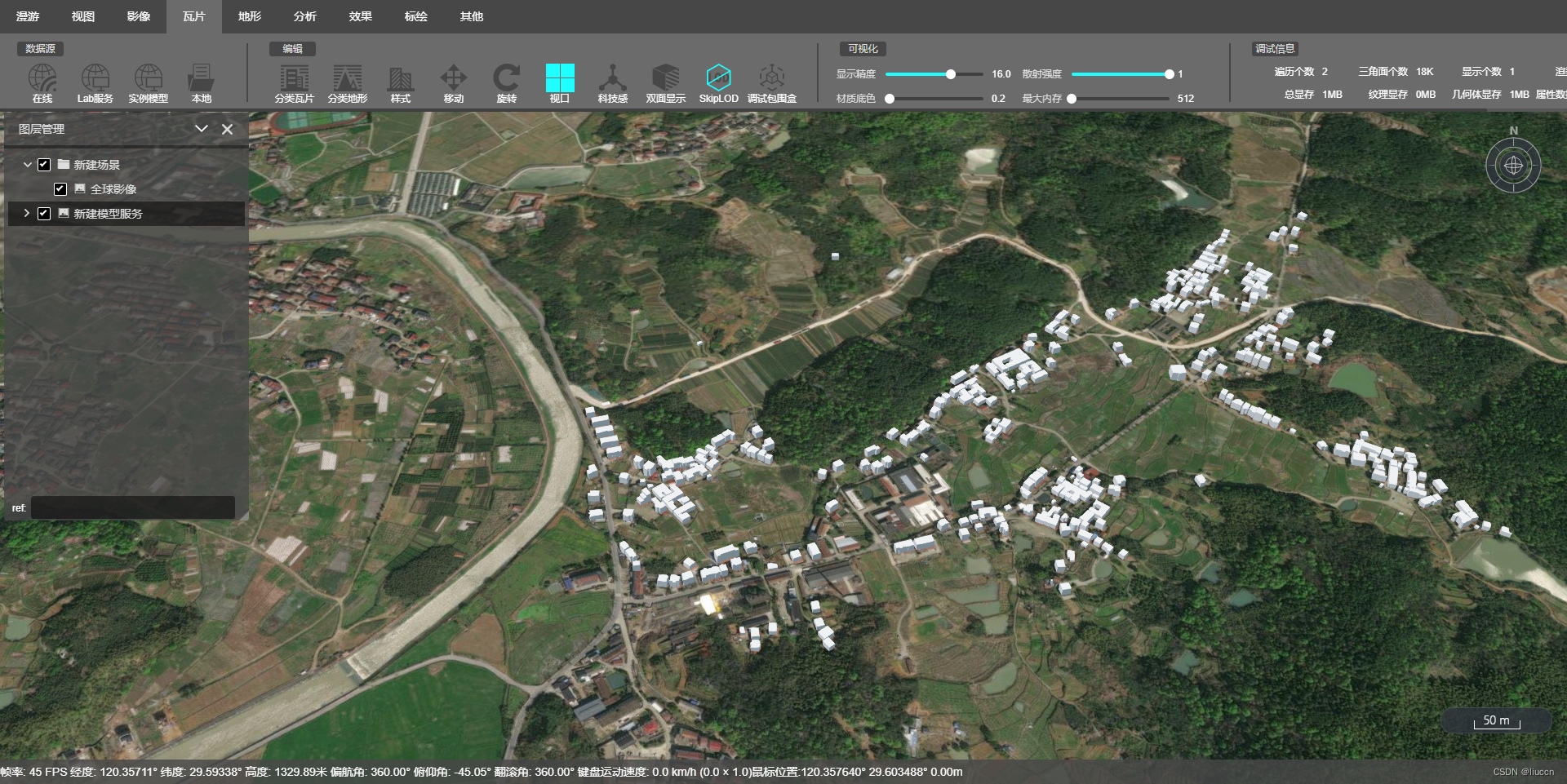The width and height of the screenshot is (1567, 784).
Task: Open the 影像 menu tab
Action: (139, 16)
